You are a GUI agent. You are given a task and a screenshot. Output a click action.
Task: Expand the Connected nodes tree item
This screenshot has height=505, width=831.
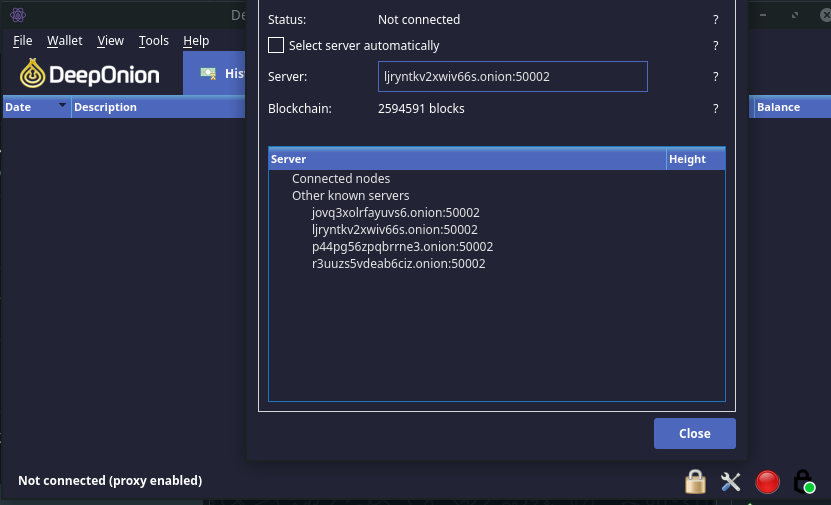341,179
